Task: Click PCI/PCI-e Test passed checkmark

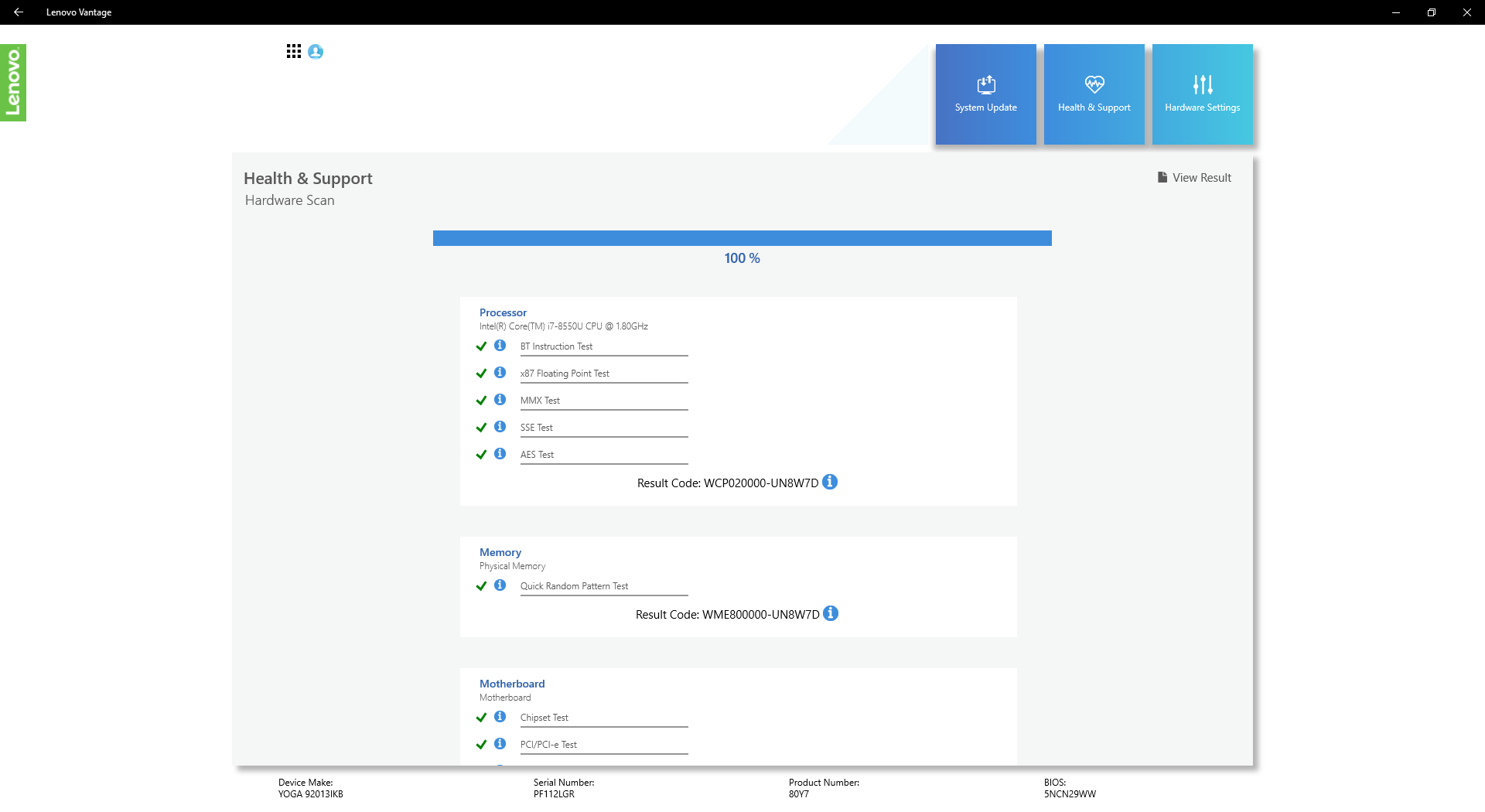Action: [x=481, y=745]
